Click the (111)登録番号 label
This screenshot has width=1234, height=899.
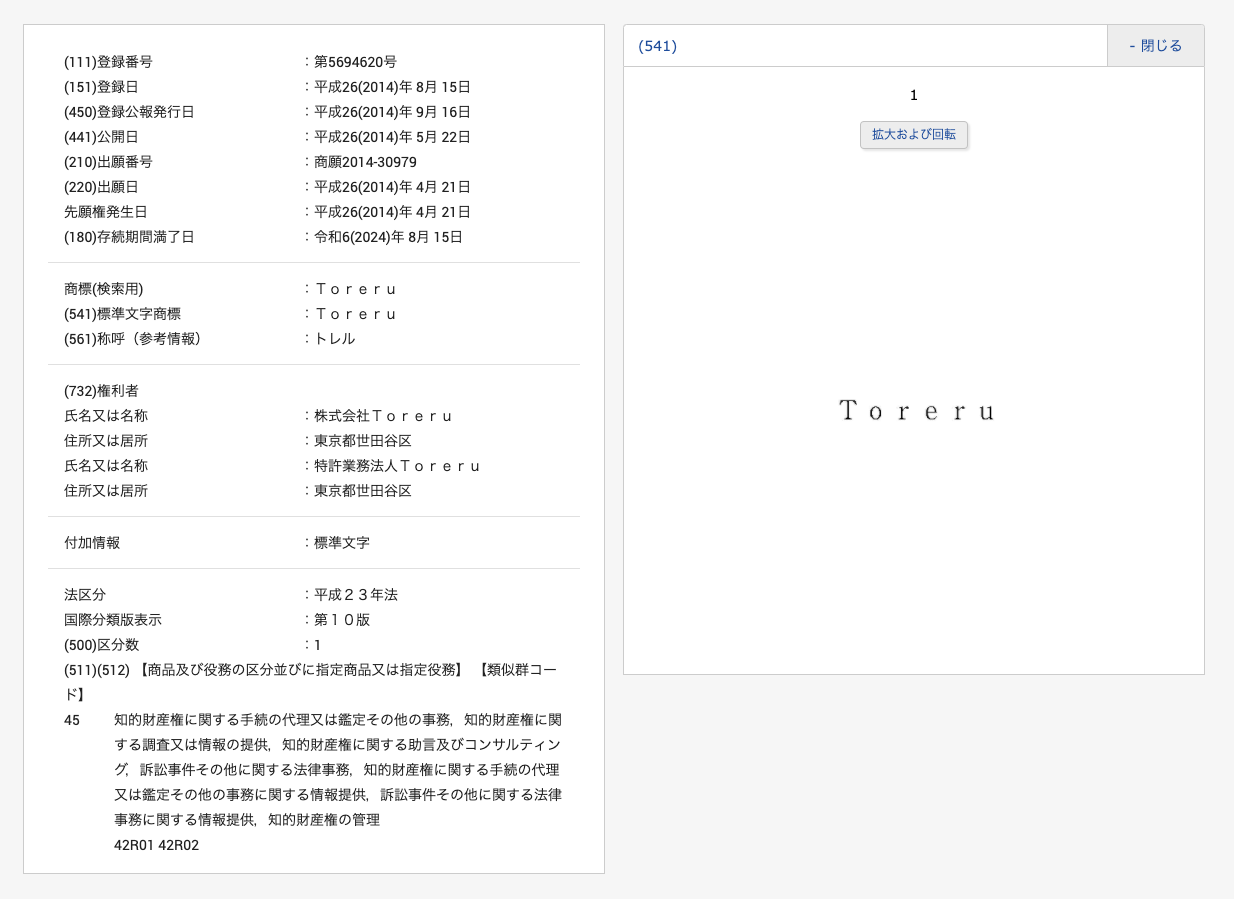tap(108, 62)
